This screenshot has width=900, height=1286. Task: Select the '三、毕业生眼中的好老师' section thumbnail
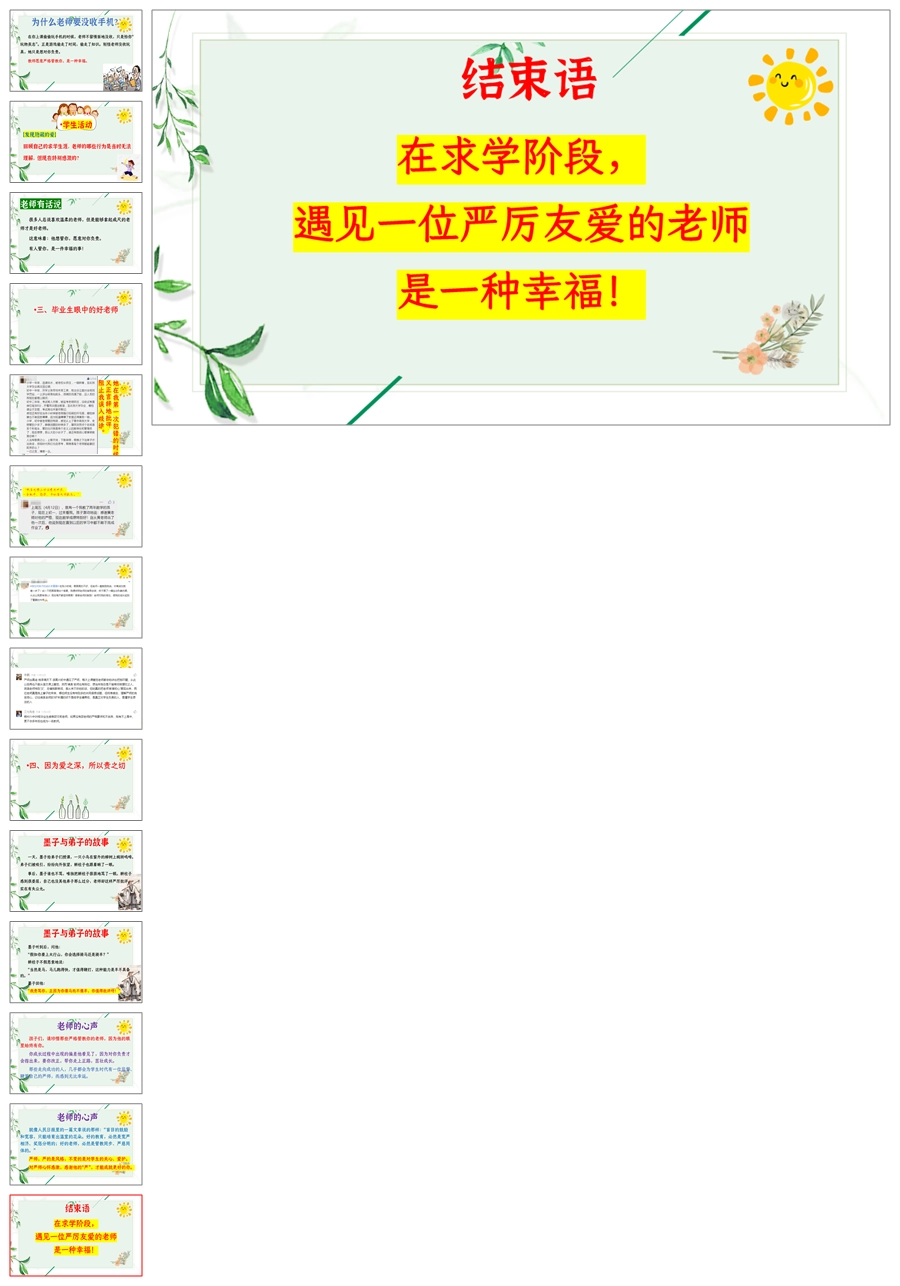pos(75,323)
